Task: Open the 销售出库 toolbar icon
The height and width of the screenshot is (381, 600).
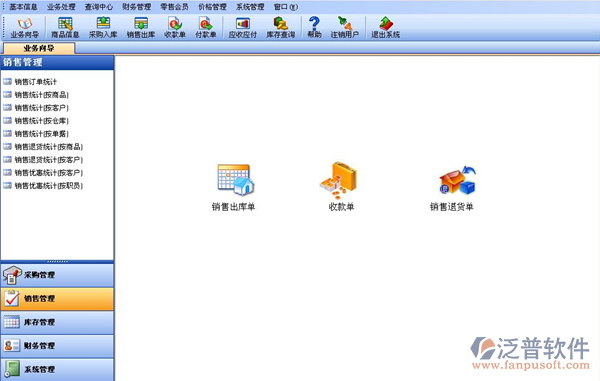Action: point(141,27)
